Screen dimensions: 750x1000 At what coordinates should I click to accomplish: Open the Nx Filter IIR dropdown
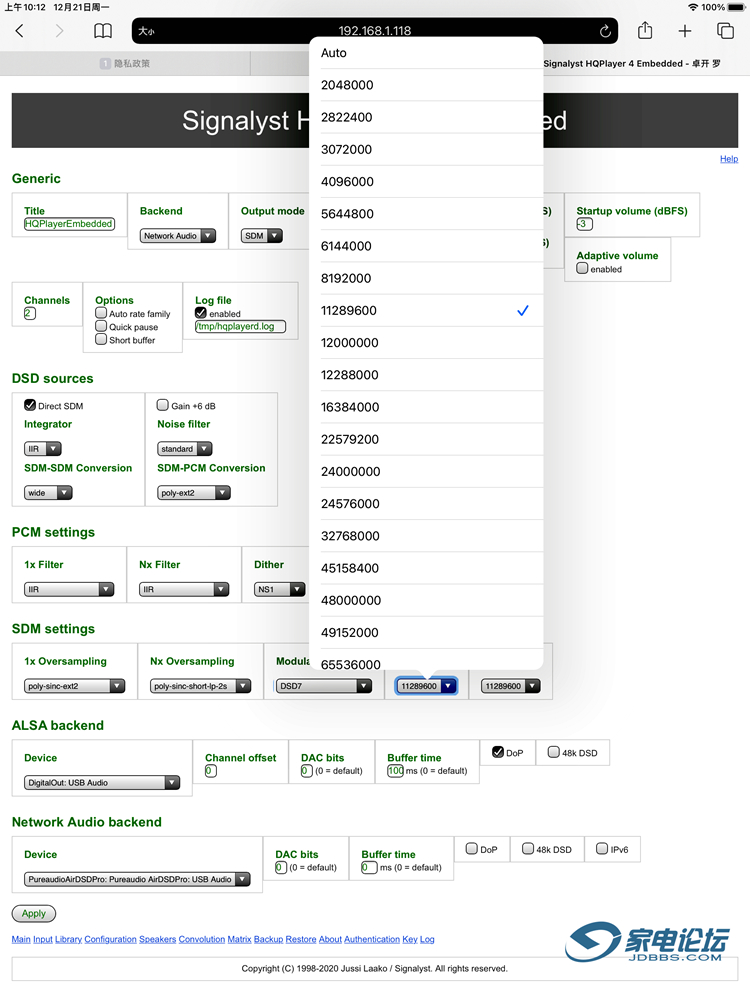pyautogui.click(x=184, y=590)
